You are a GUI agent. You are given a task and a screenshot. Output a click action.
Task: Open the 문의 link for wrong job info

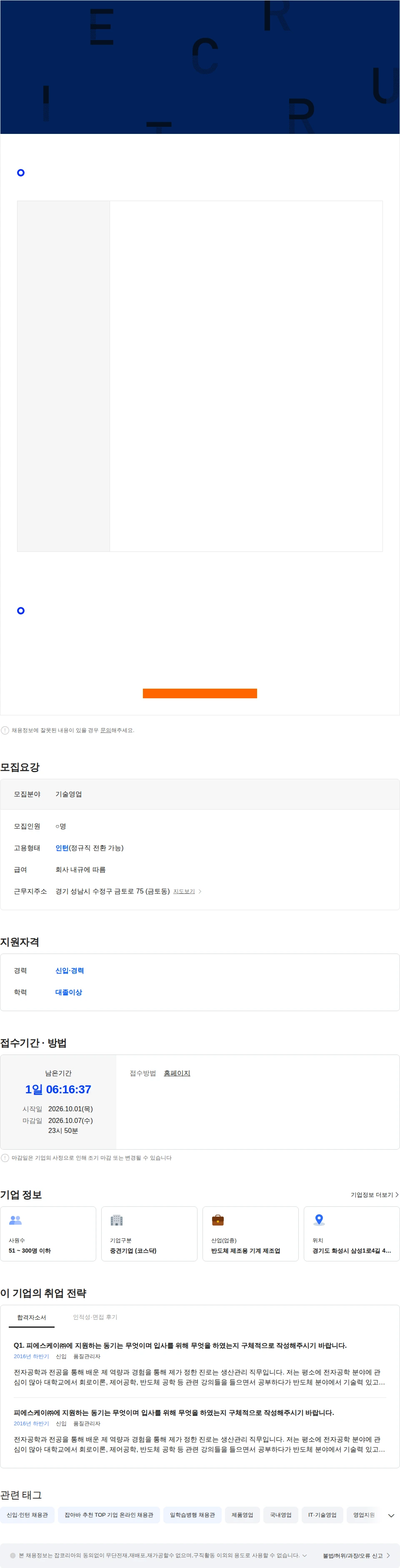click(105, 730)
